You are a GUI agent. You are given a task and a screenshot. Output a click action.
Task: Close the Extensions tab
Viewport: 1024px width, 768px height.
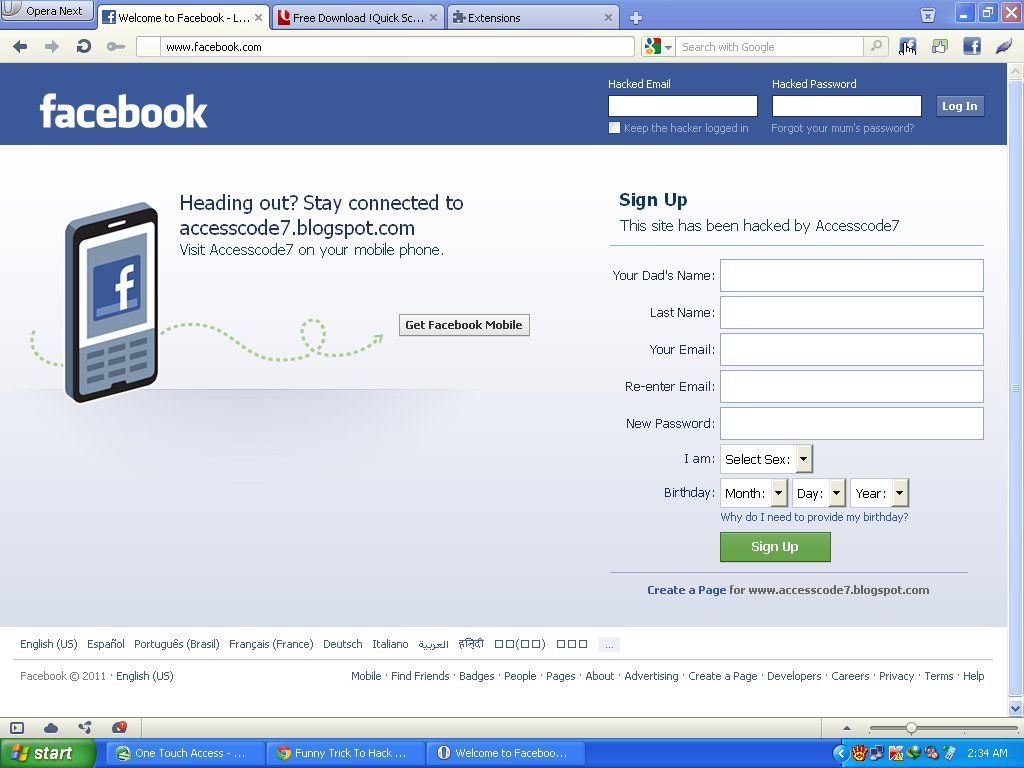[608, 18]
